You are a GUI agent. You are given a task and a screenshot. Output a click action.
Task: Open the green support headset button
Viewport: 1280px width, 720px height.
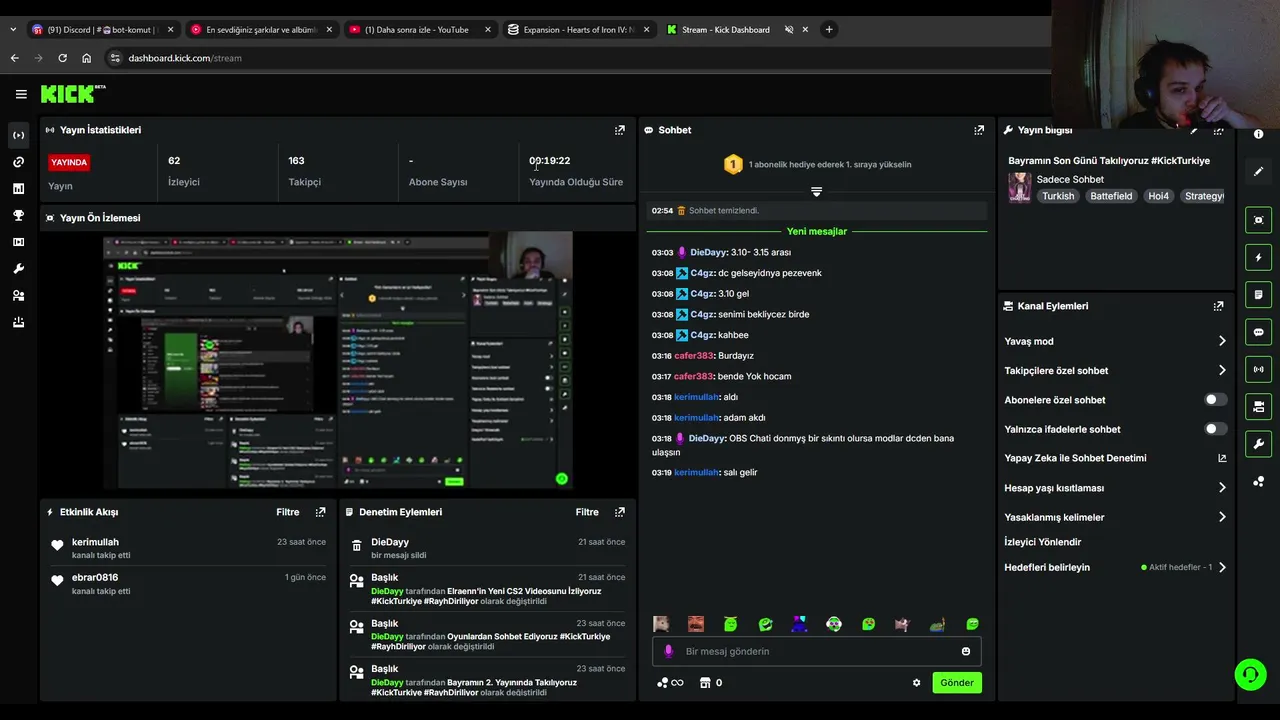(x=1250, y=675)
